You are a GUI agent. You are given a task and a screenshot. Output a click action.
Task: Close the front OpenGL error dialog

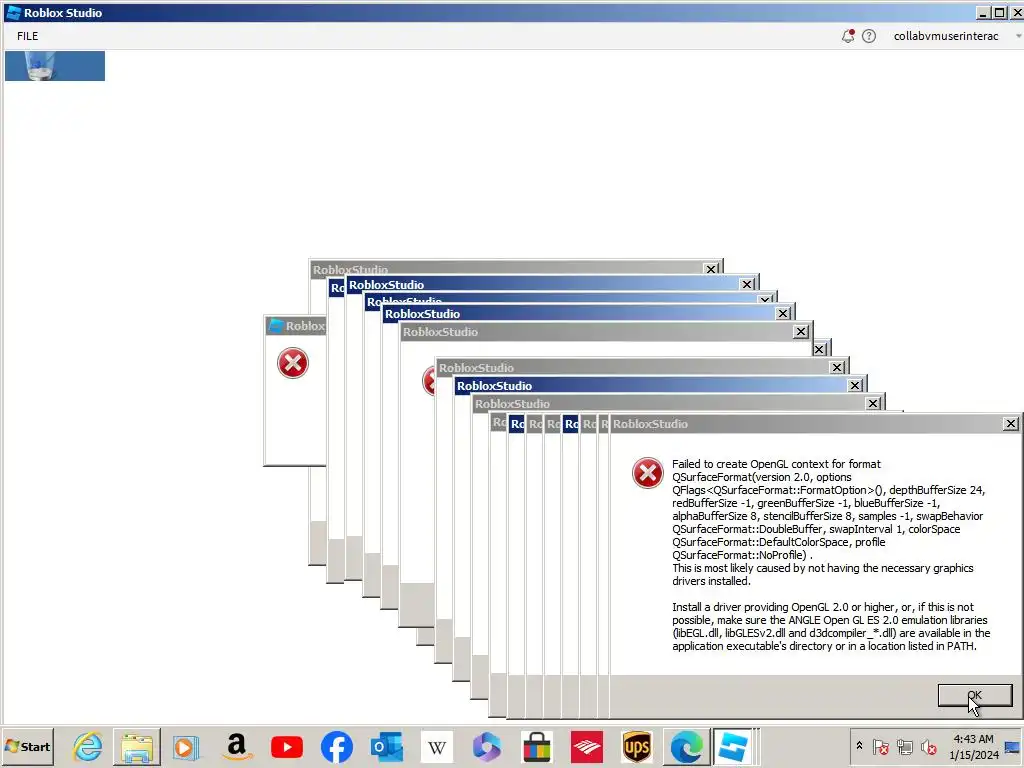coord(1010,424)
